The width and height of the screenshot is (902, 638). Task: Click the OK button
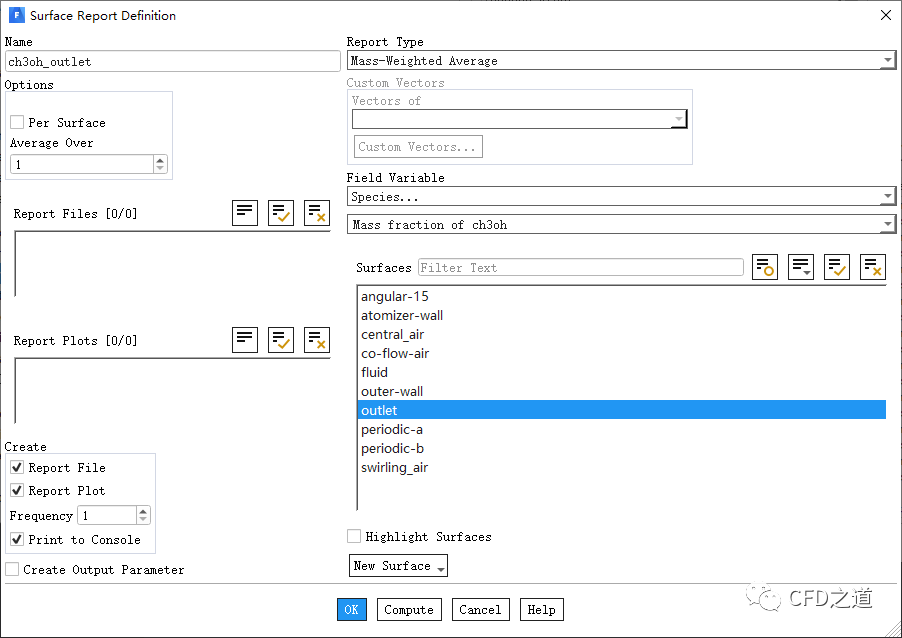pyautogui.click(x=352, y=610)
